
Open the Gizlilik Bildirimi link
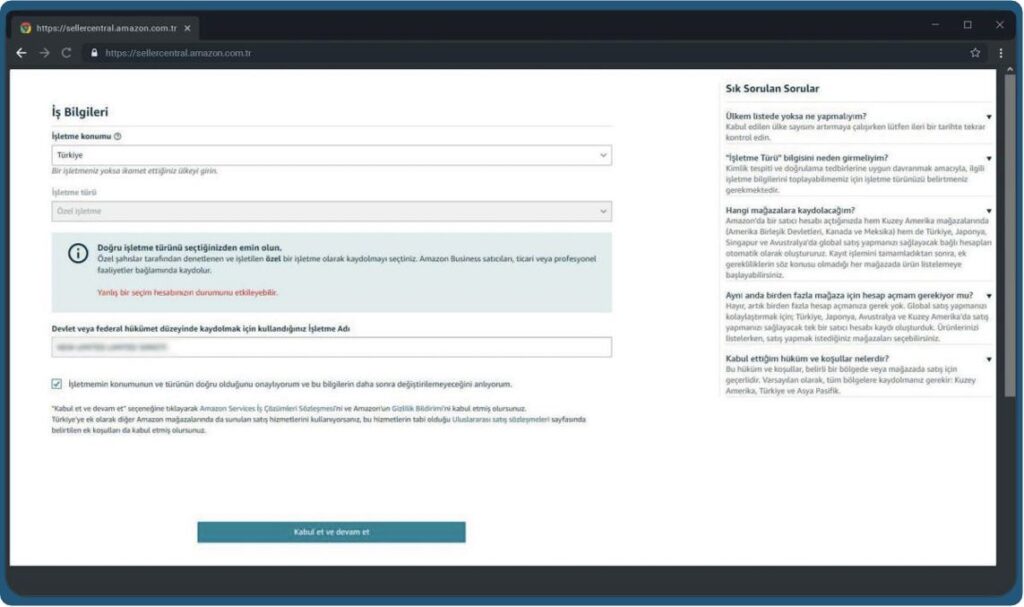point(418,408)
